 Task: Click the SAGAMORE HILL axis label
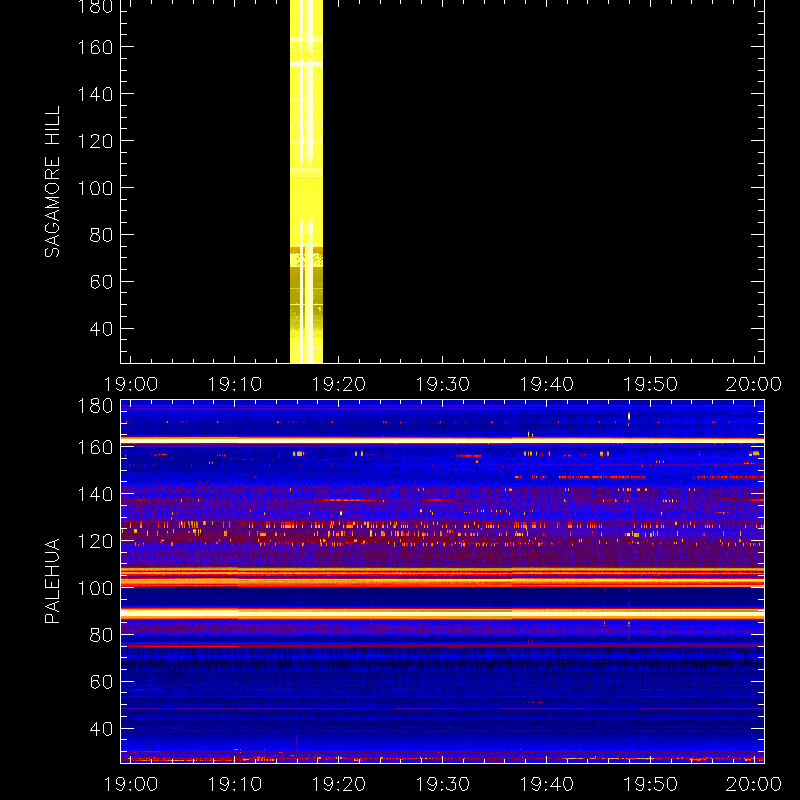pos(52,182)
